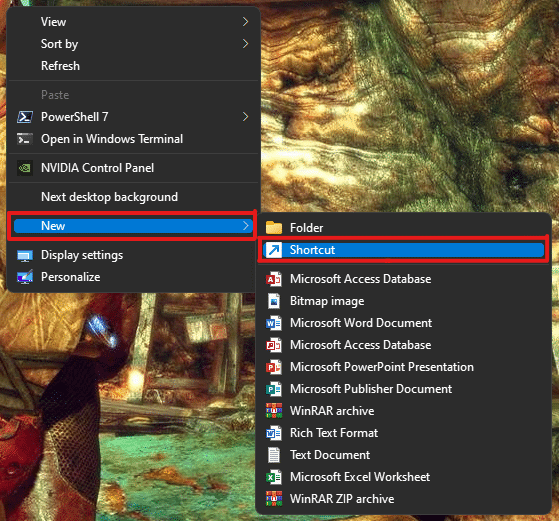Launch NVIDIA Control Panel entry
Viewport: 559px width, 521px height.
(133, 168)
